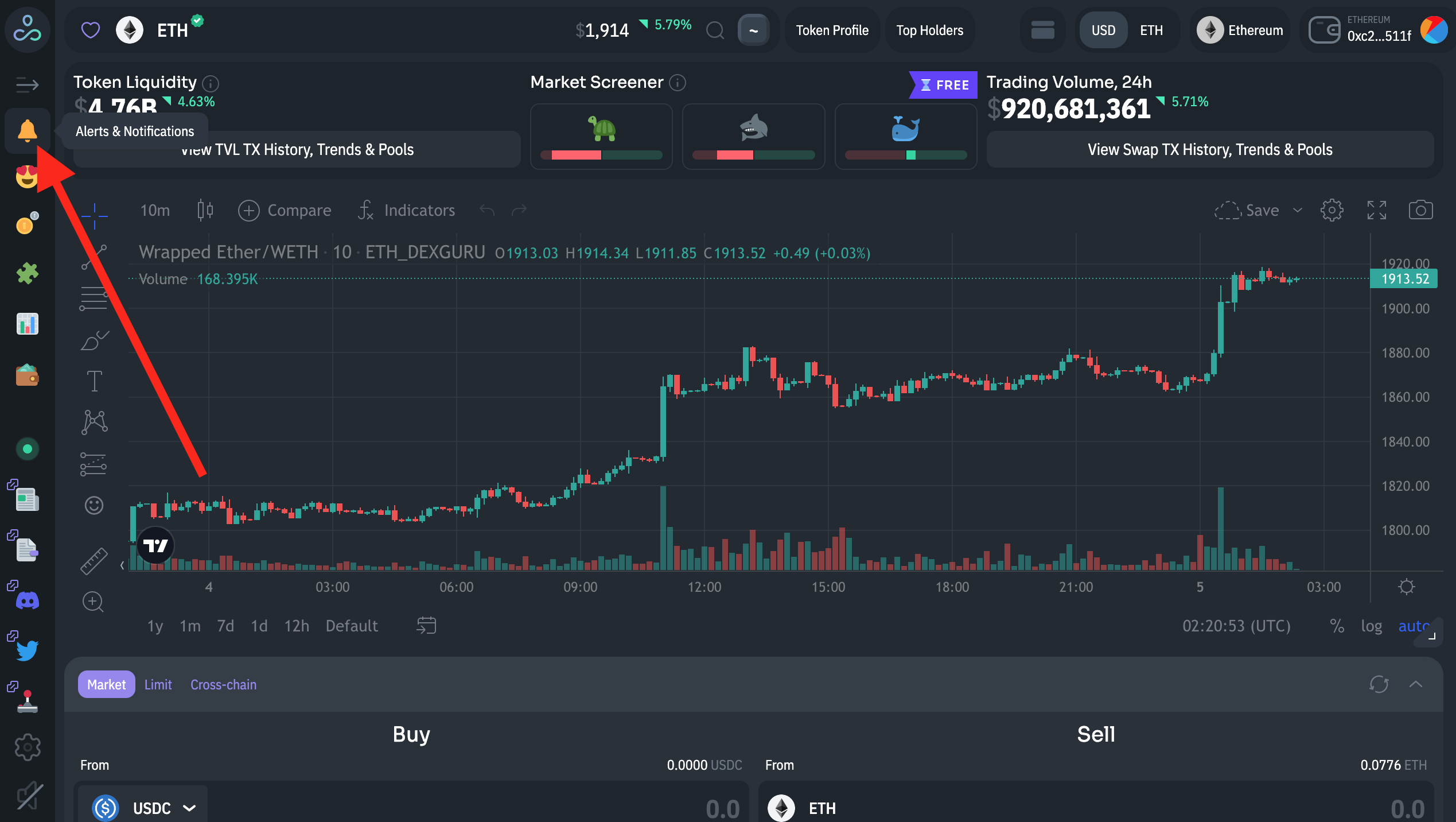Select the measure ruler tool

coord(94,561)
